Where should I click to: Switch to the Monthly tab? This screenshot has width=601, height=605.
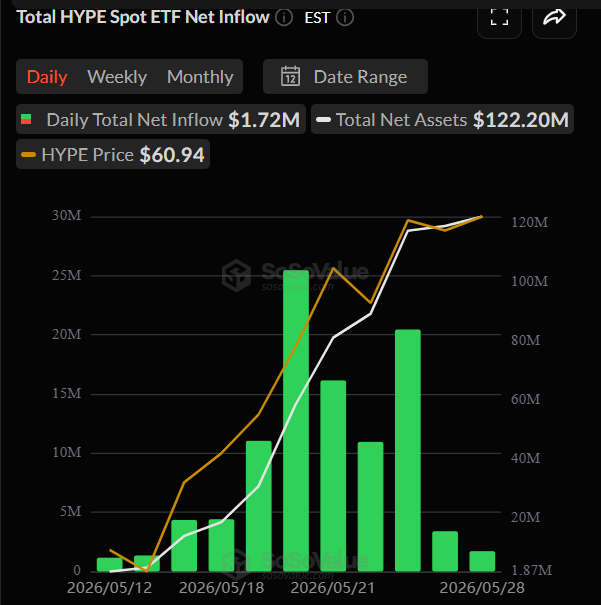click(x=200, y=77)
